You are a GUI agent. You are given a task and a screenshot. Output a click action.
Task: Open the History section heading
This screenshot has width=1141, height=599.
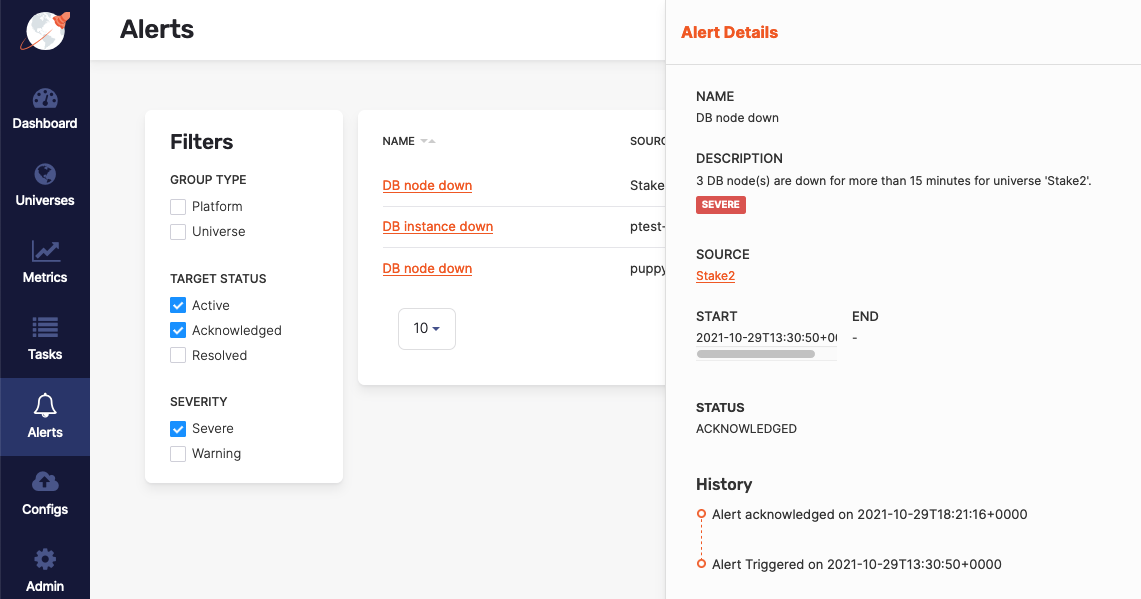click(x=725, y=484)
